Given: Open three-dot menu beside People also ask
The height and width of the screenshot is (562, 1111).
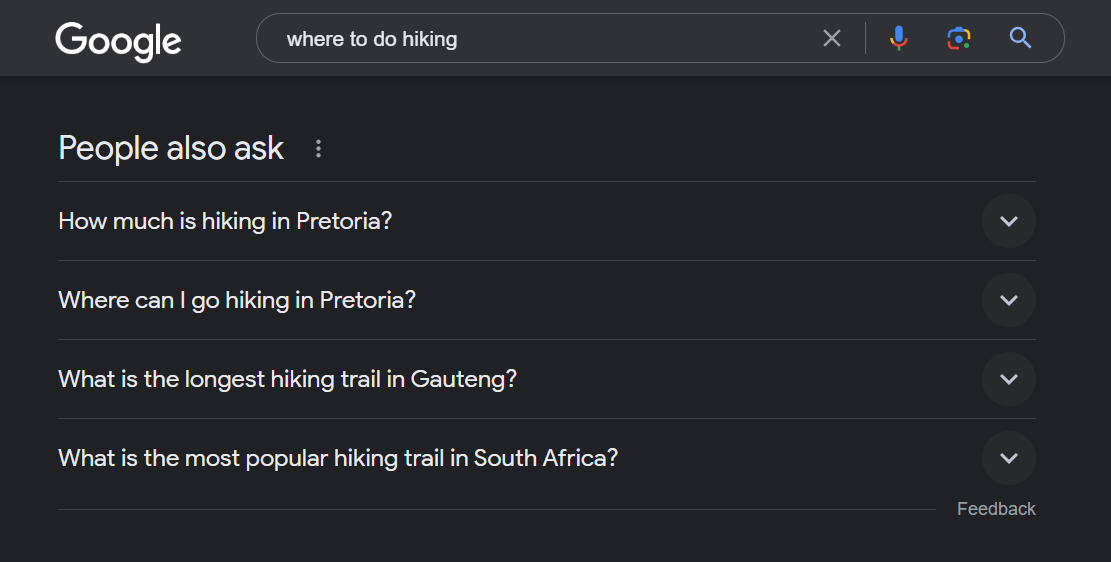Looking at the screenshot, I should [x=319, y=149].
